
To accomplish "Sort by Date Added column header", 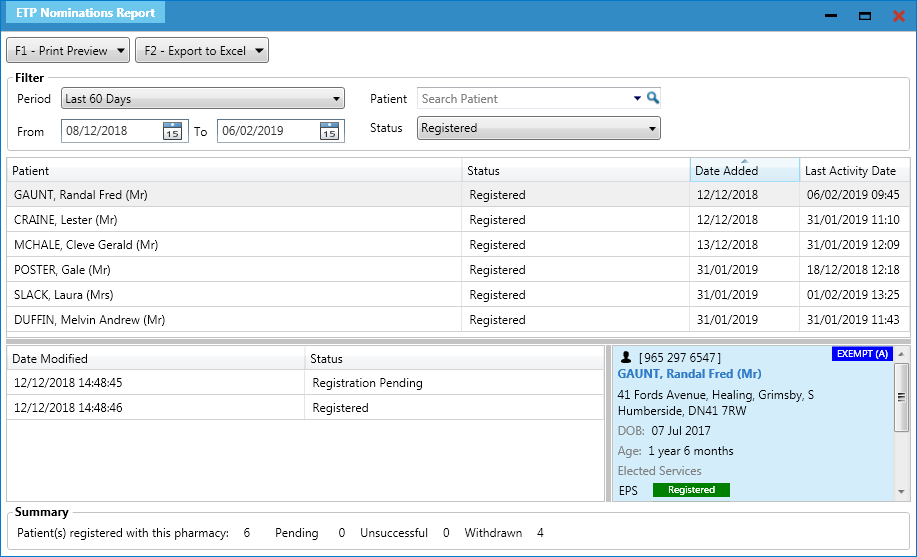I will 744,171.
